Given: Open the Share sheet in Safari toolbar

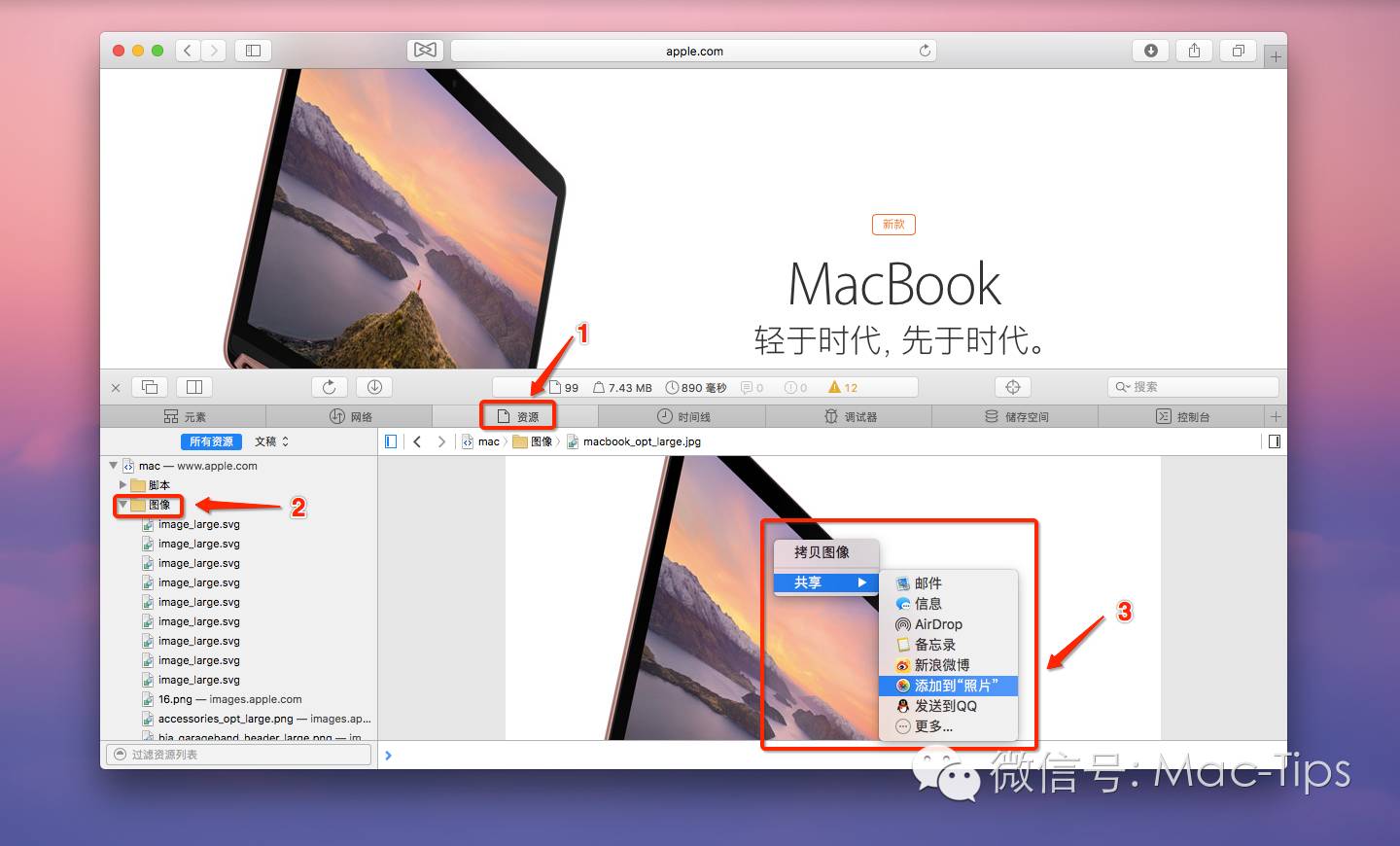Looking at the screenshot, I should pyautogui.click(x=1194, y=51).
